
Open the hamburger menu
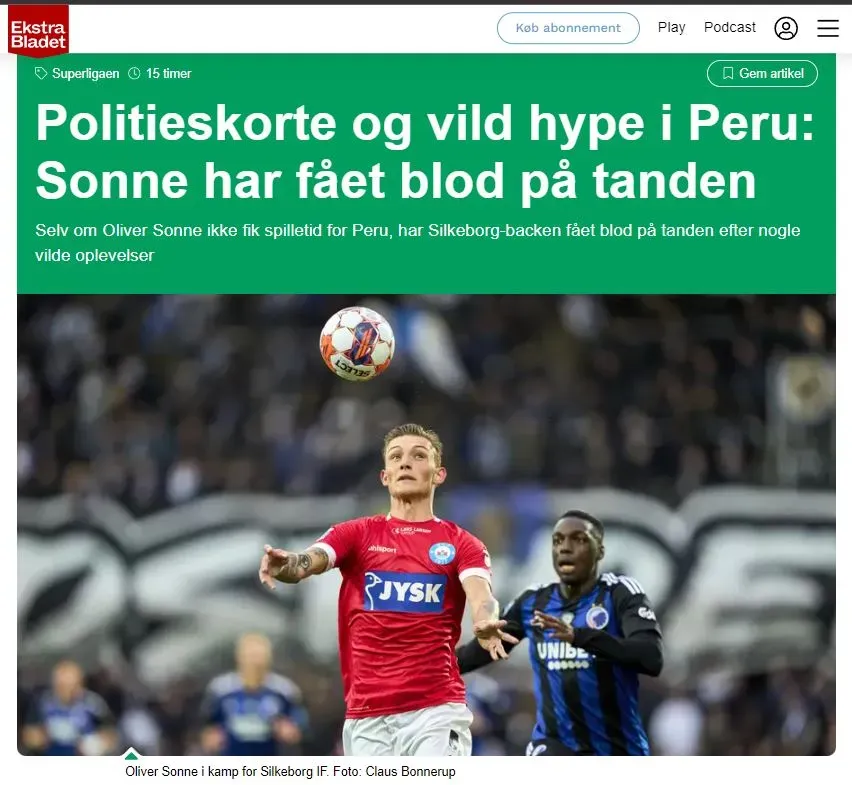[x=828, y=28]
